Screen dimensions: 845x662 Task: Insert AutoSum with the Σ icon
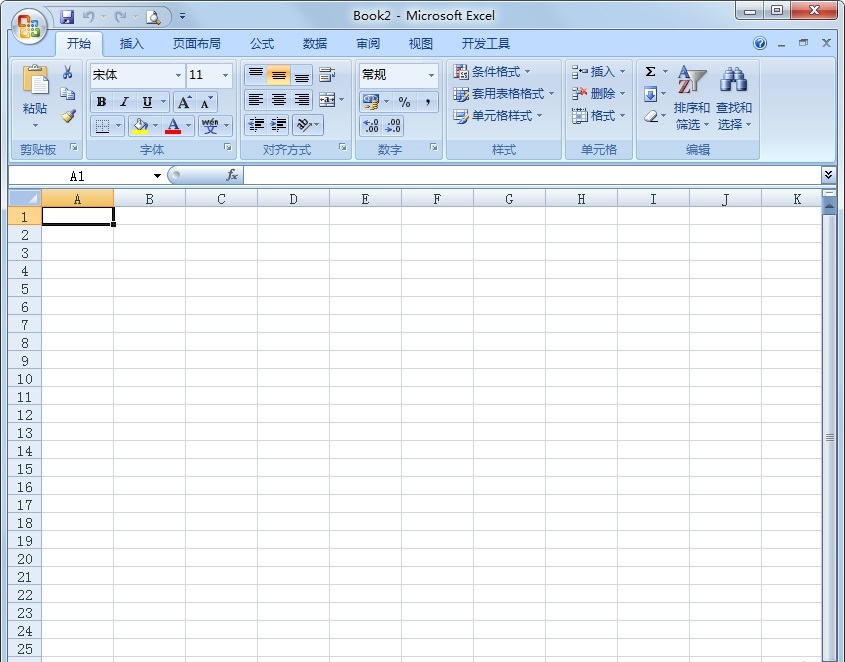(650, 72)
